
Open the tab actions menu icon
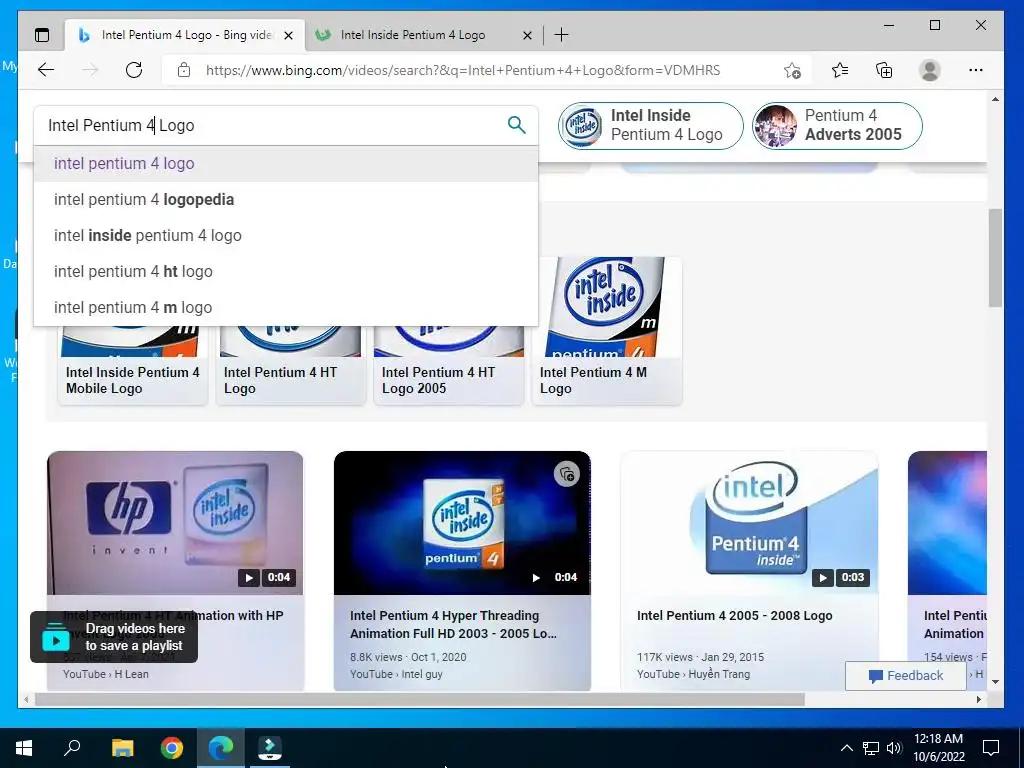tap(42, 35)
